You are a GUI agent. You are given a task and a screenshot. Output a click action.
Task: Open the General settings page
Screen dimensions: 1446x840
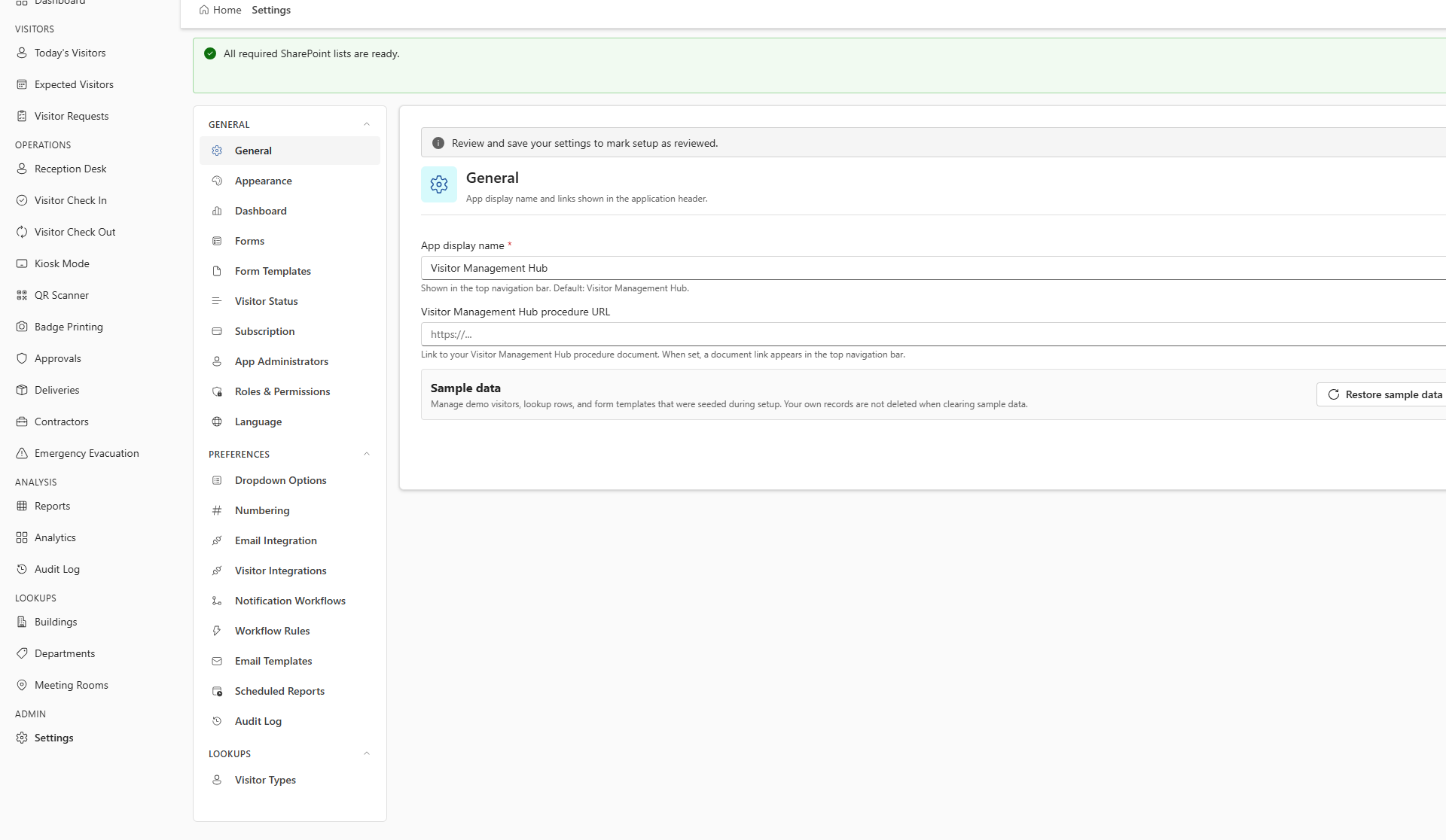(x=290, y=151)
